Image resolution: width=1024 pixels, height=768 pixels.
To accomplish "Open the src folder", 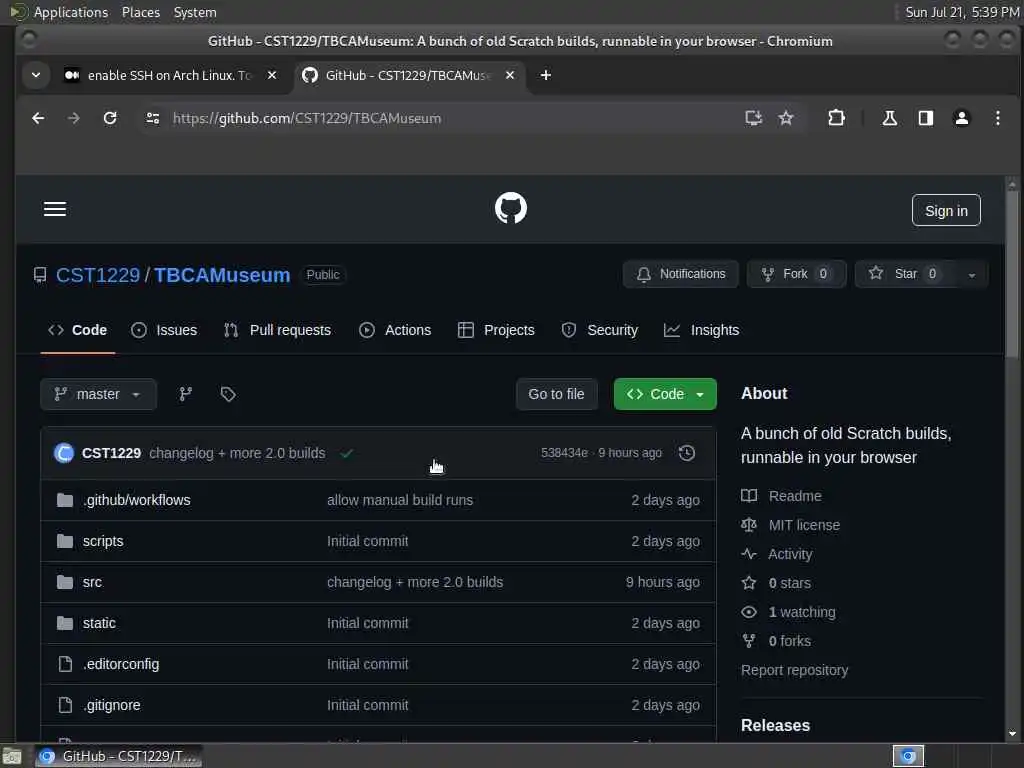I will tap(92, 583).
